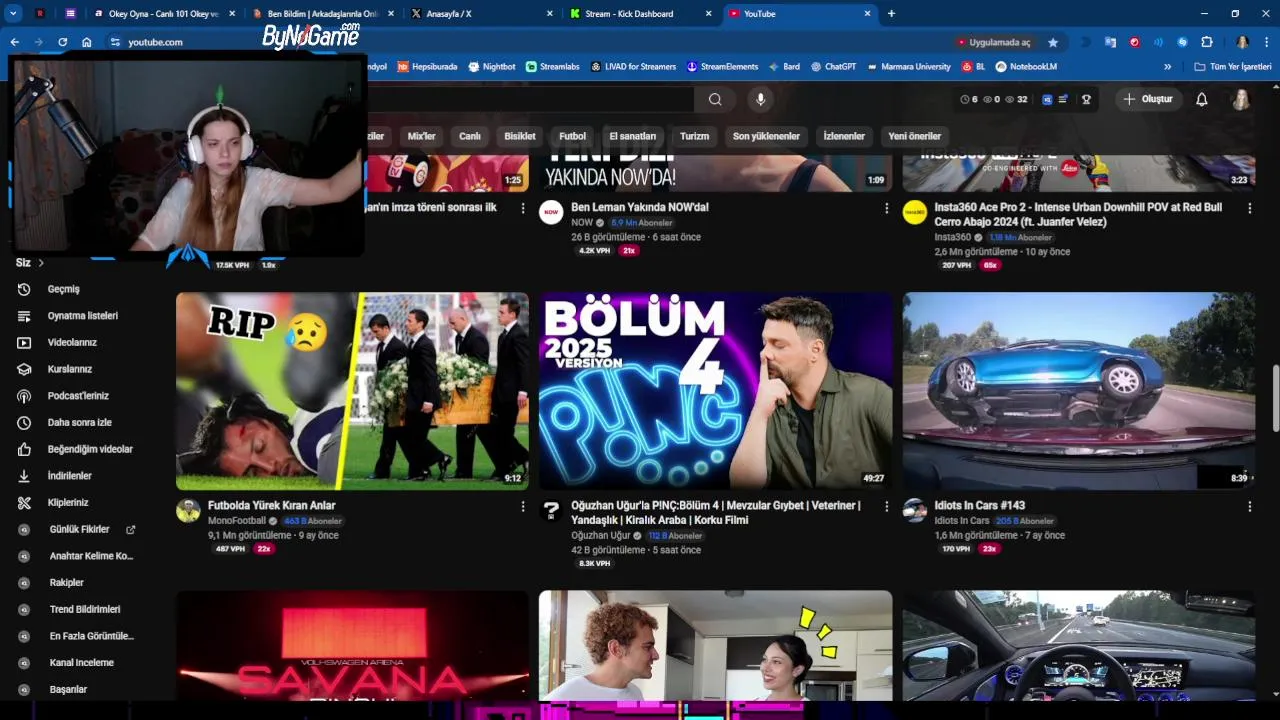Switch to Stream - Kick Dashboard tab

point(640,14)
